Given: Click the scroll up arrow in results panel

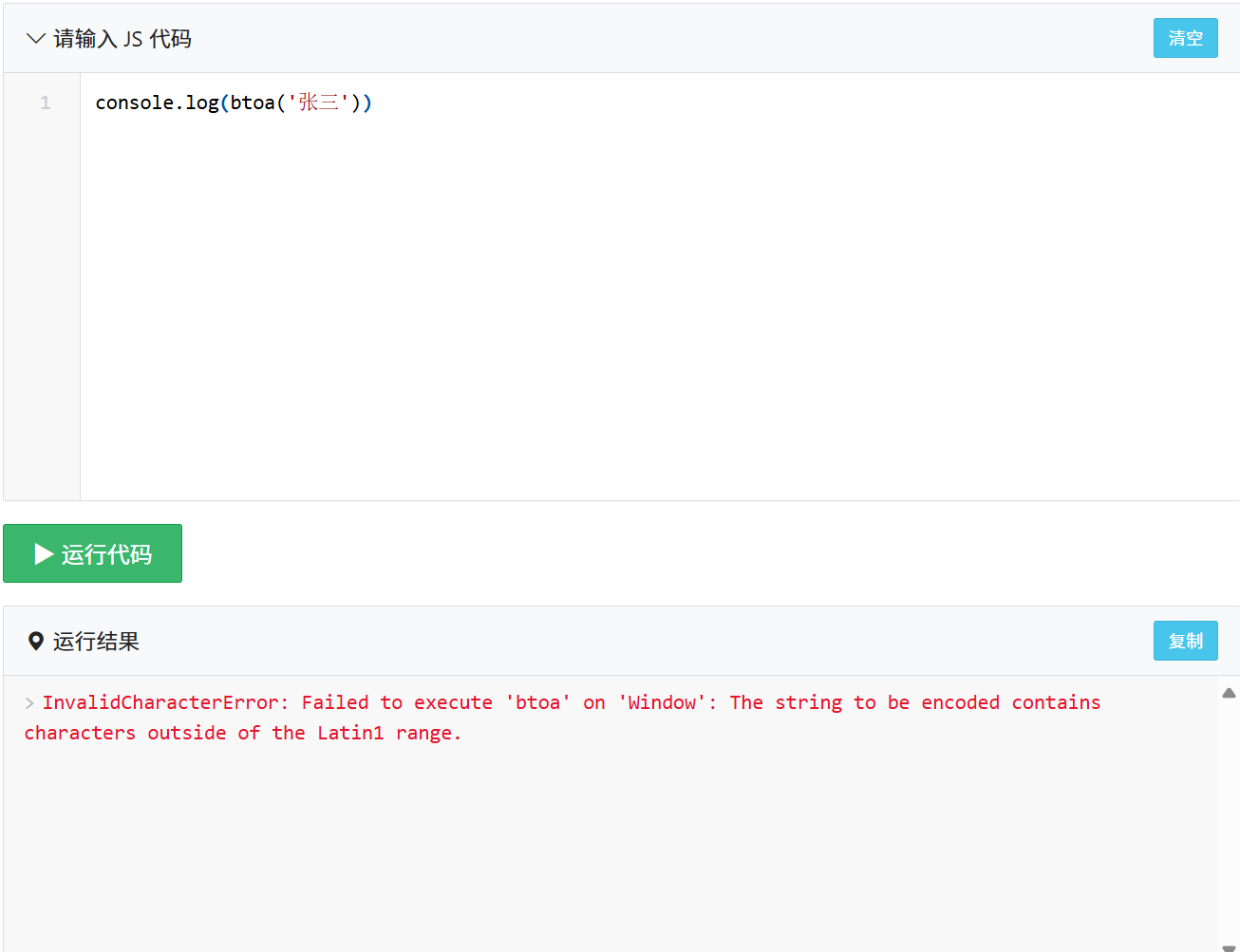Looking at the screenshot, I should [1229, 693].
